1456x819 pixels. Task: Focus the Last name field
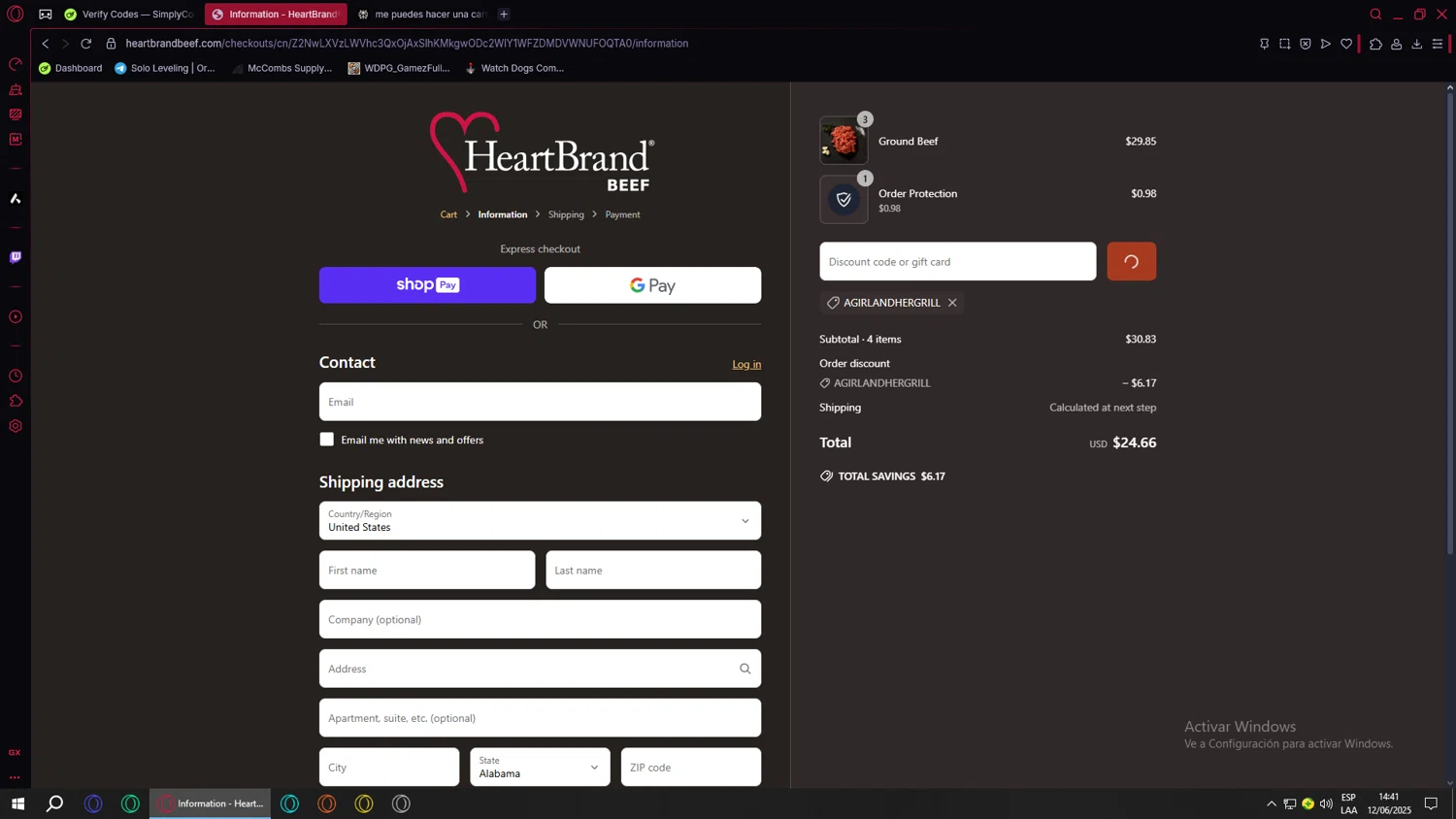click(x=653, y=570)
